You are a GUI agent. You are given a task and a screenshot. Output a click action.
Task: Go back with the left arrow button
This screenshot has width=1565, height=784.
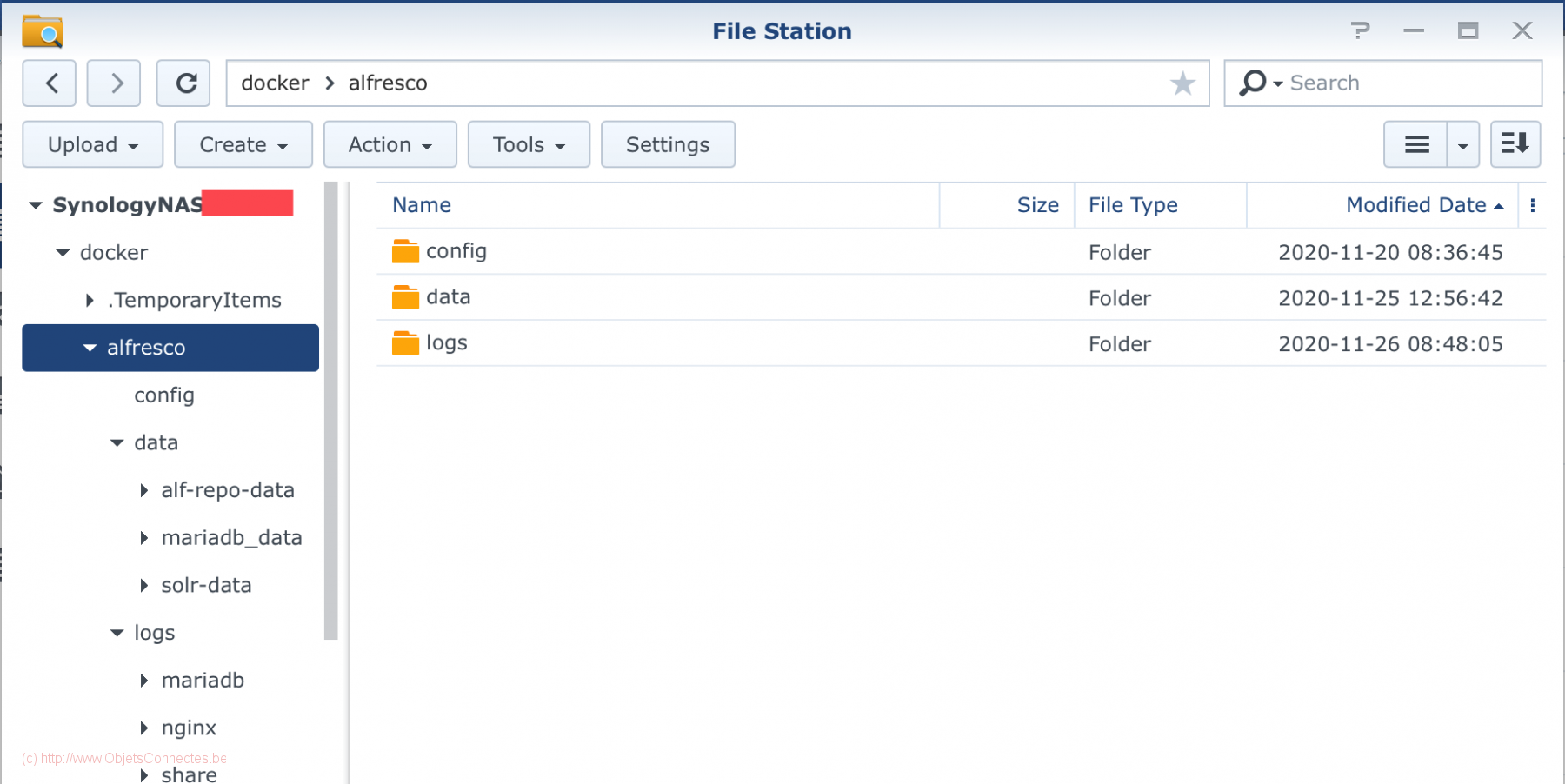point(50,83)
